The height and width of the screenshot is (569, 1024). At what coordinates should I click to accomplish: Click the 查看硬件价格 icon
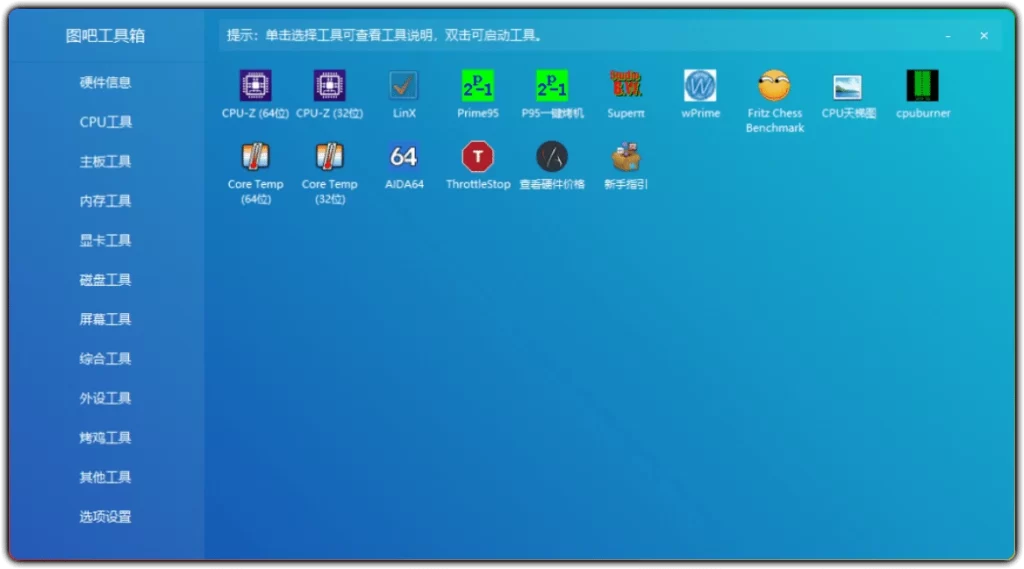[x=552, y=157]
